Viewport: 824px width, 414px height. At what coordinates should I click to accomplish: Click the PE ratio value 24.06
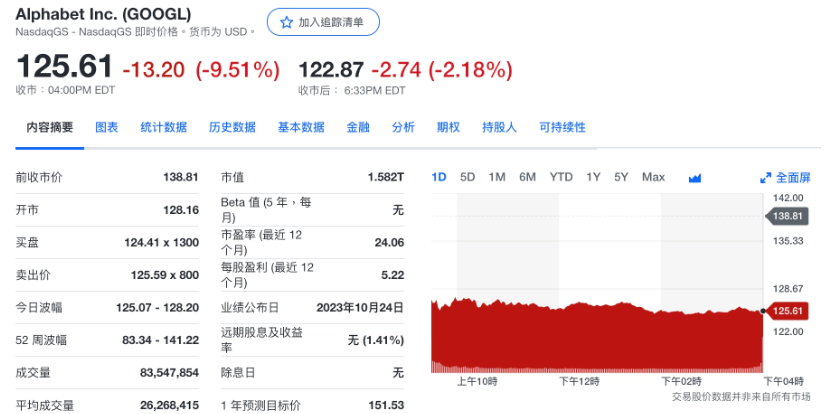pyautogui.click(x=389, y=243)
